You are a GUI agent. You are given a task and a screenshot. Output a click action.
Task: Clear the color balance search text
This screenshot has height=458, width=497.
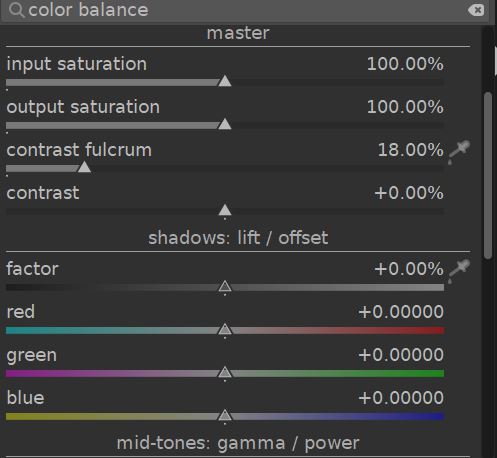[476, 10]
